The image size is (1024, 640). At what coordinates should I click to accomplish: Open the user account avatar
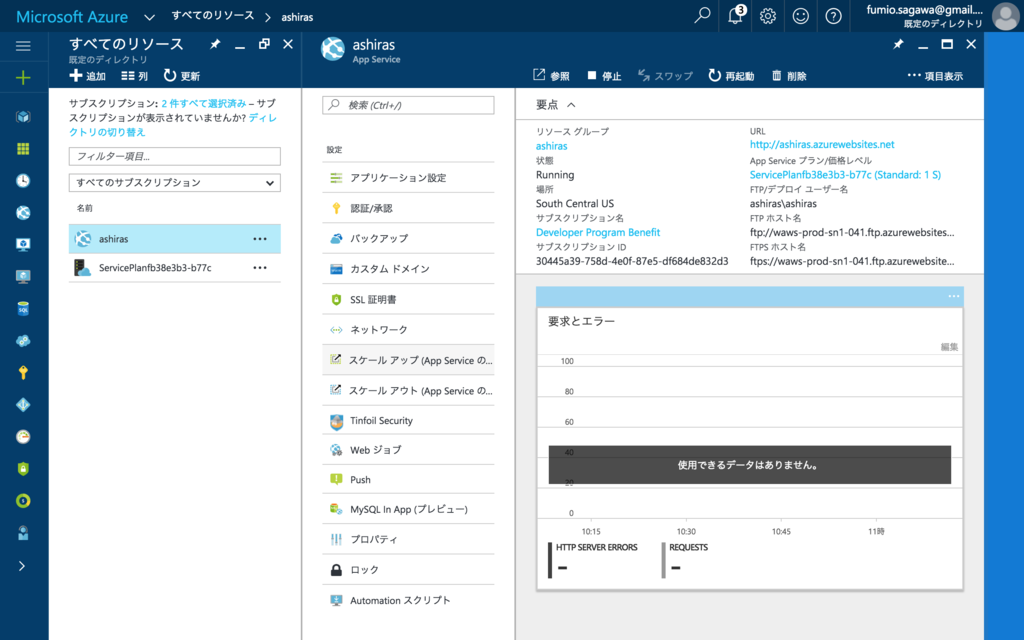[x=1004, y=16]
